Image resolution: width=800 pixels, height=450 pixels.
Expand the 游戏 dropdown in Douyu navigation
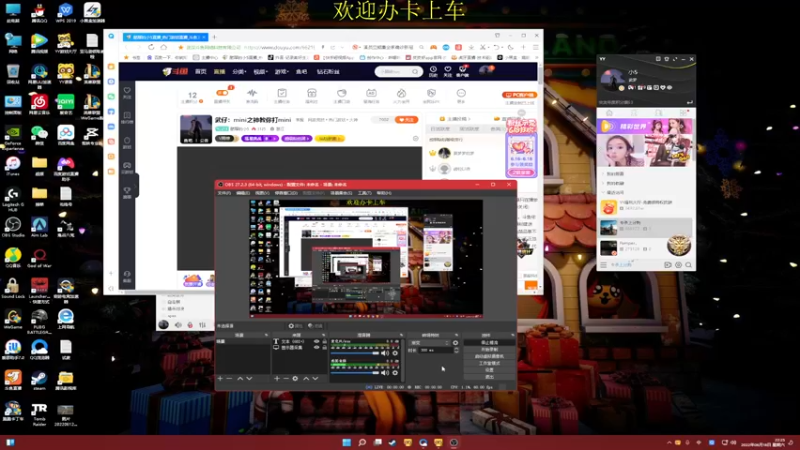(x=281, y=72)
